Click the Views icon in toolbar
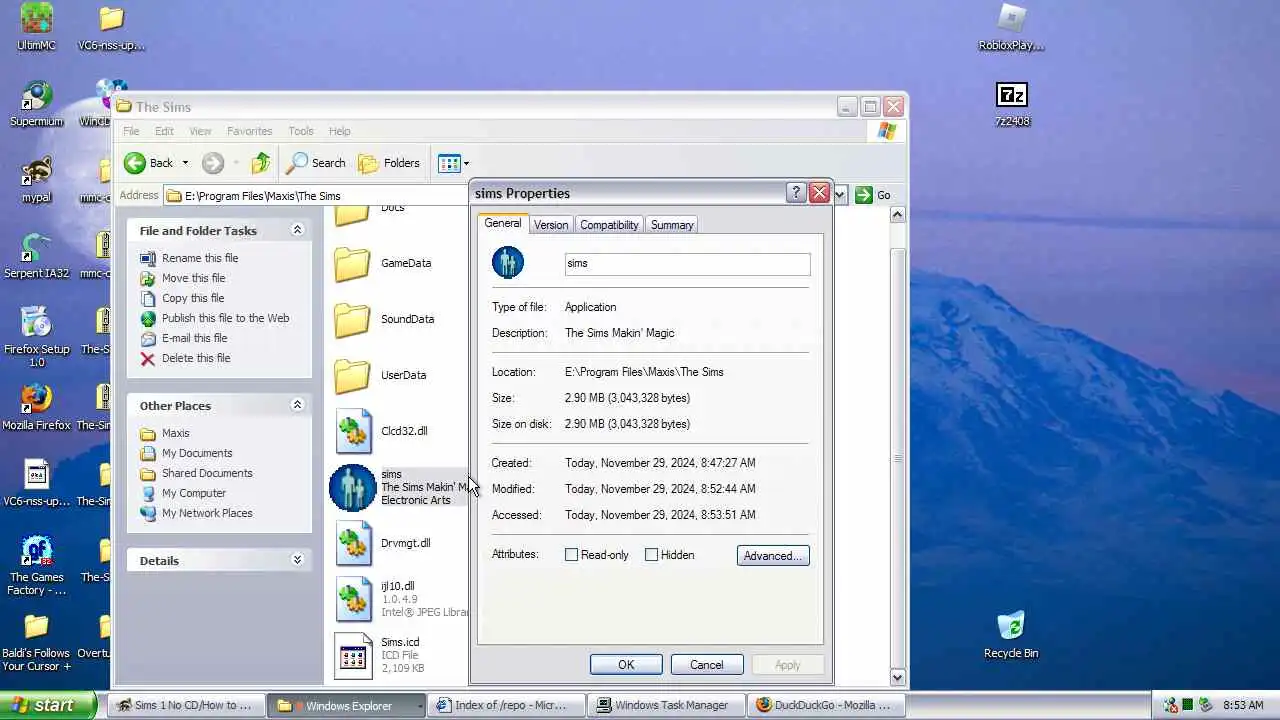Image resolution: width=1280 pixels, height=720 pixels. [449, 163]
